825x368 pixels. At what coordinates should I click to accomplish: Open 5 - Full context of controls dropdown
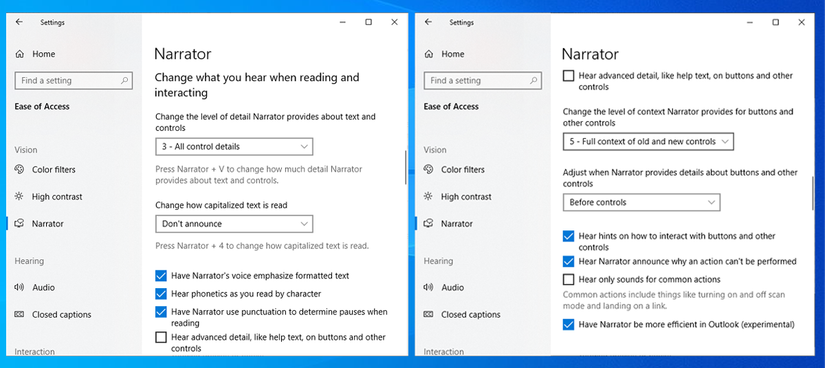[648, 142]
